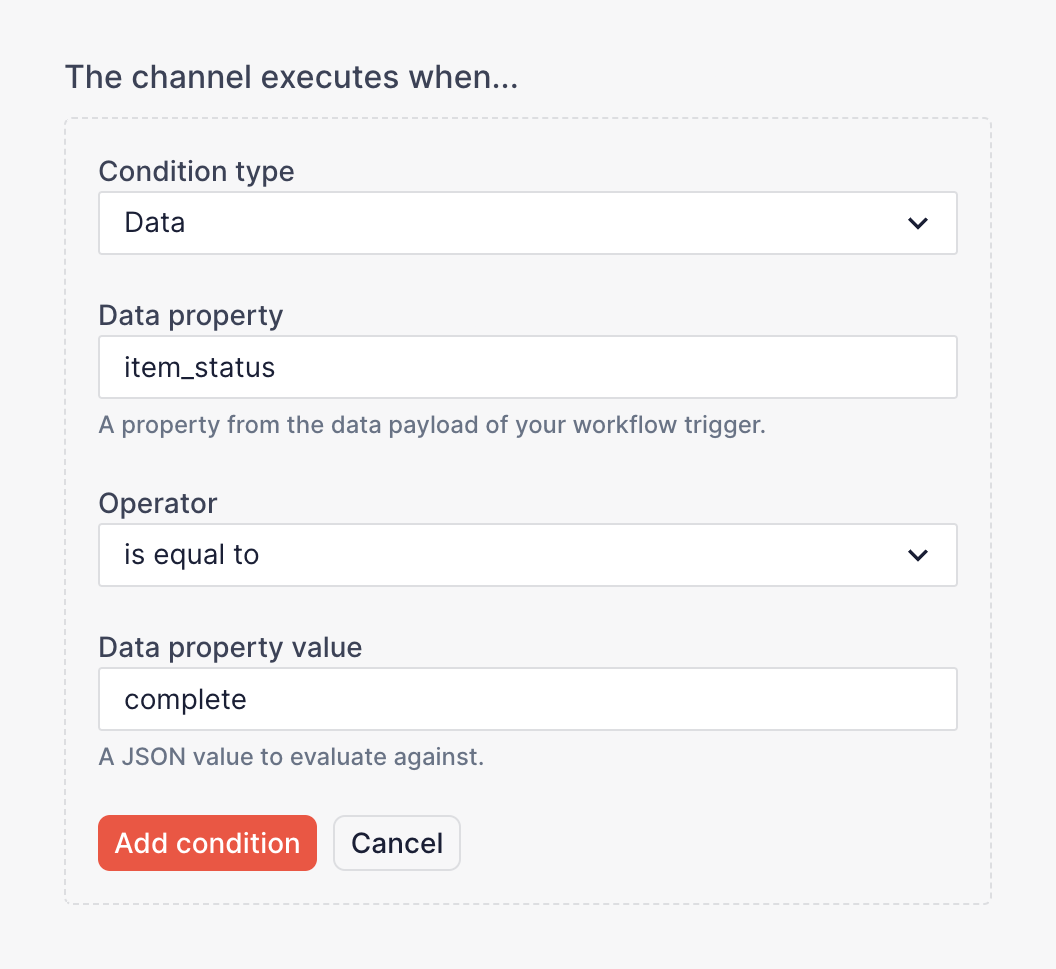Screen dimensions: 1056x969
Task: Click the Data property label
Action: [190, 315]
